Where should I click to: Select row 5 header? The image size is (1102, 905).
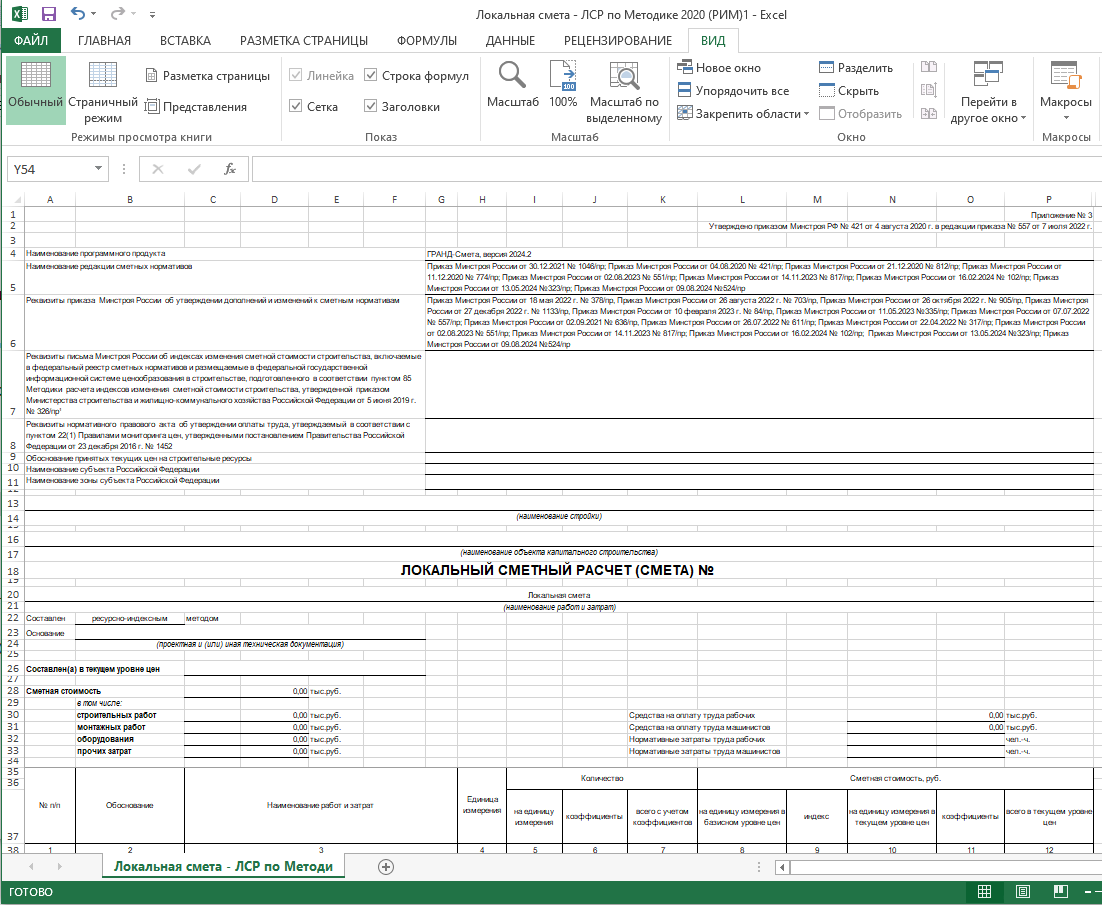pos(13,278)
